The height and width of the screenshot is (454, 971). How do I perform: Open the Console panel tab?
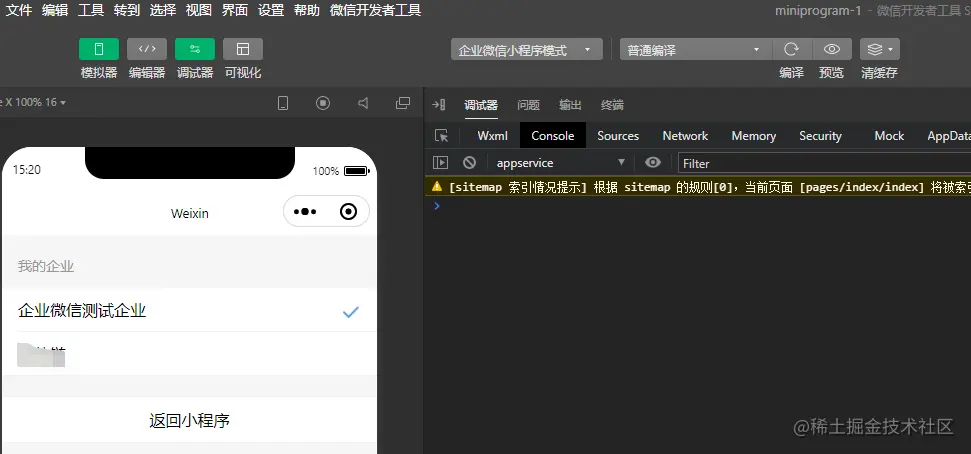point(553,136)
